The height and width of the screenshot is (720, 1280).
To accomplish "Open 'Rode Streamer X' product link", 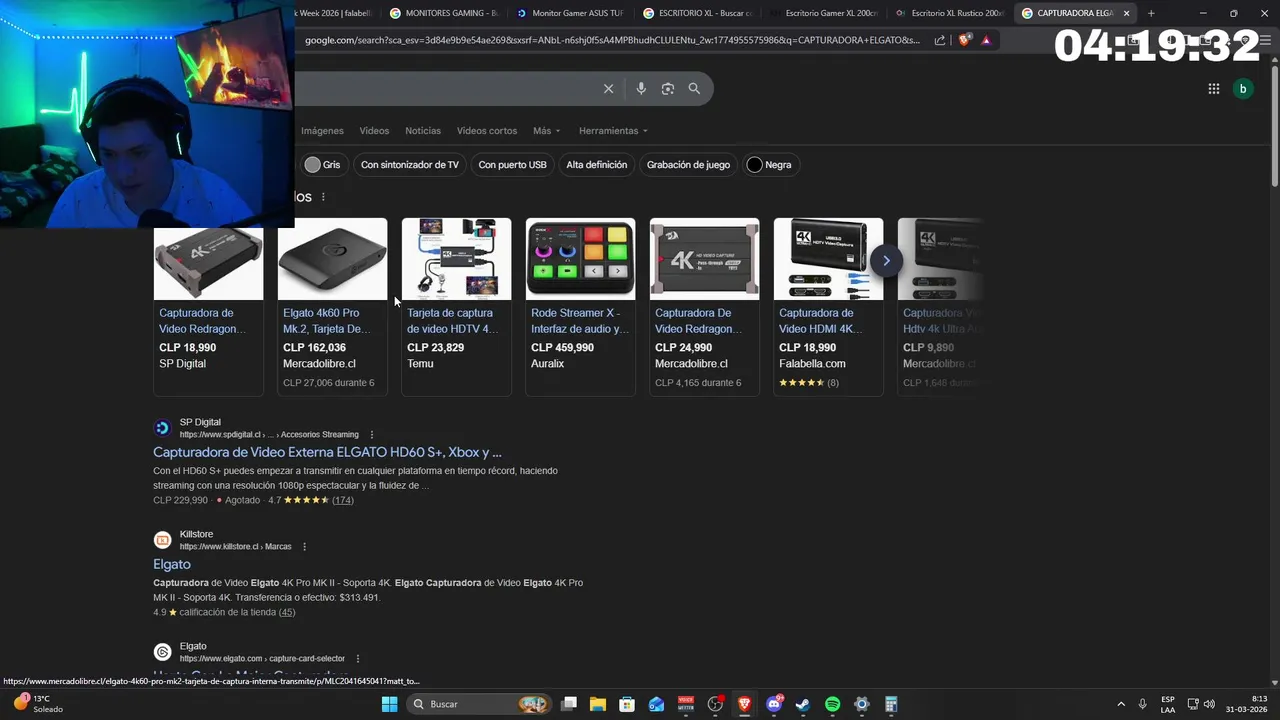I will pyautogui.click(x=579, y=321).
